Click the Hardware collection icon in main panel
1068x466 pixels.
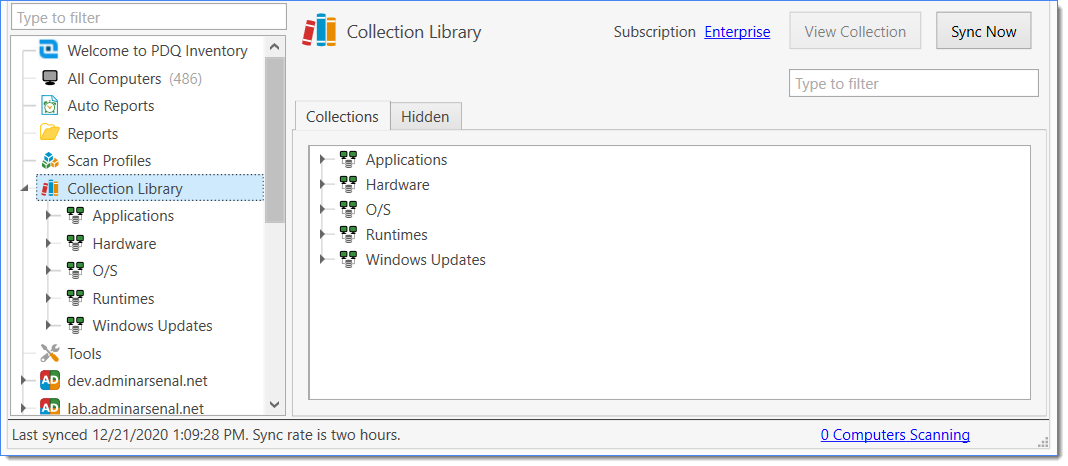348,185
